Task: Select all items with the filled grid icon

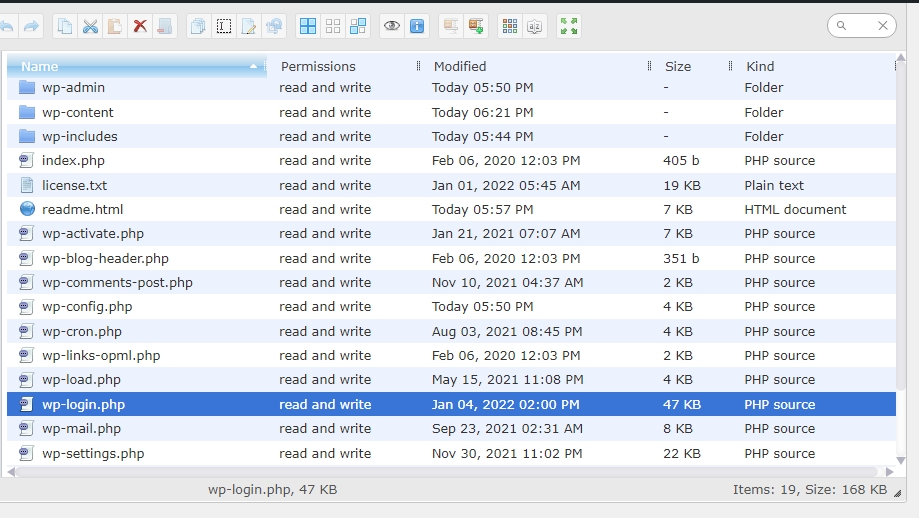Action: (x=308, y=26)
